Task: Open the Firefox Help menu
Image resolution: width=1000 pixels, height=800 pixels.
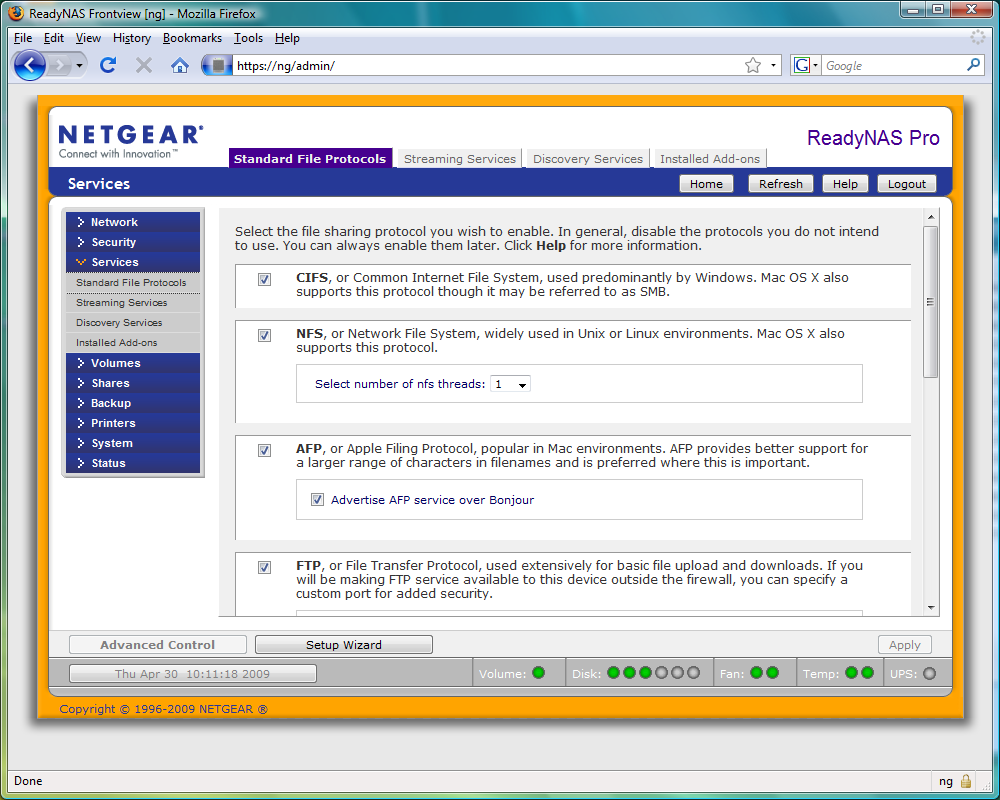Action: coord(287,38)
